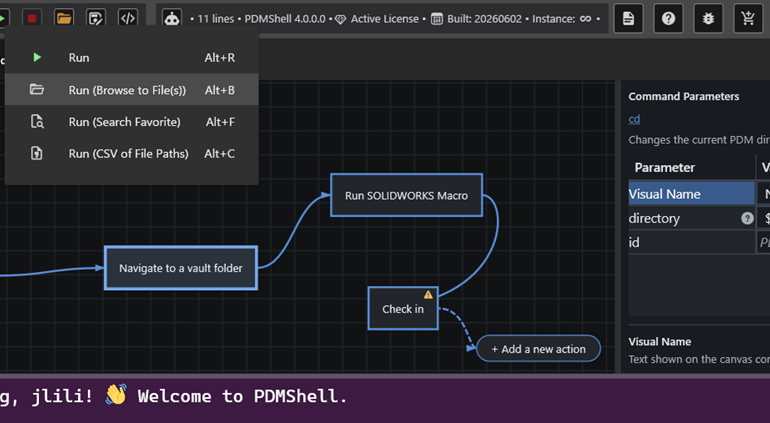The height and width of the screenshot is (423, 770).
Task: Select the Visual Name parameter row
Action: click(x=699, y=194)
